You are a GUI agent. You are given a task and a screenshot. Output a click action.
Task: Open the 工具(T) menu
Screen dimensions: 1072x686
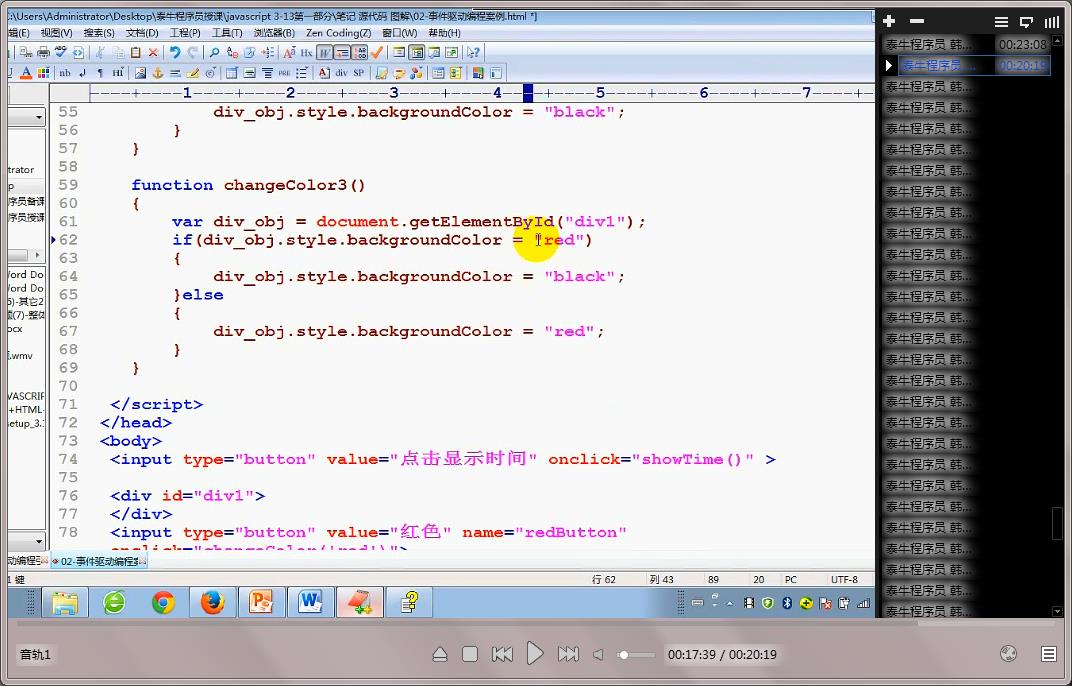[227, 33]
